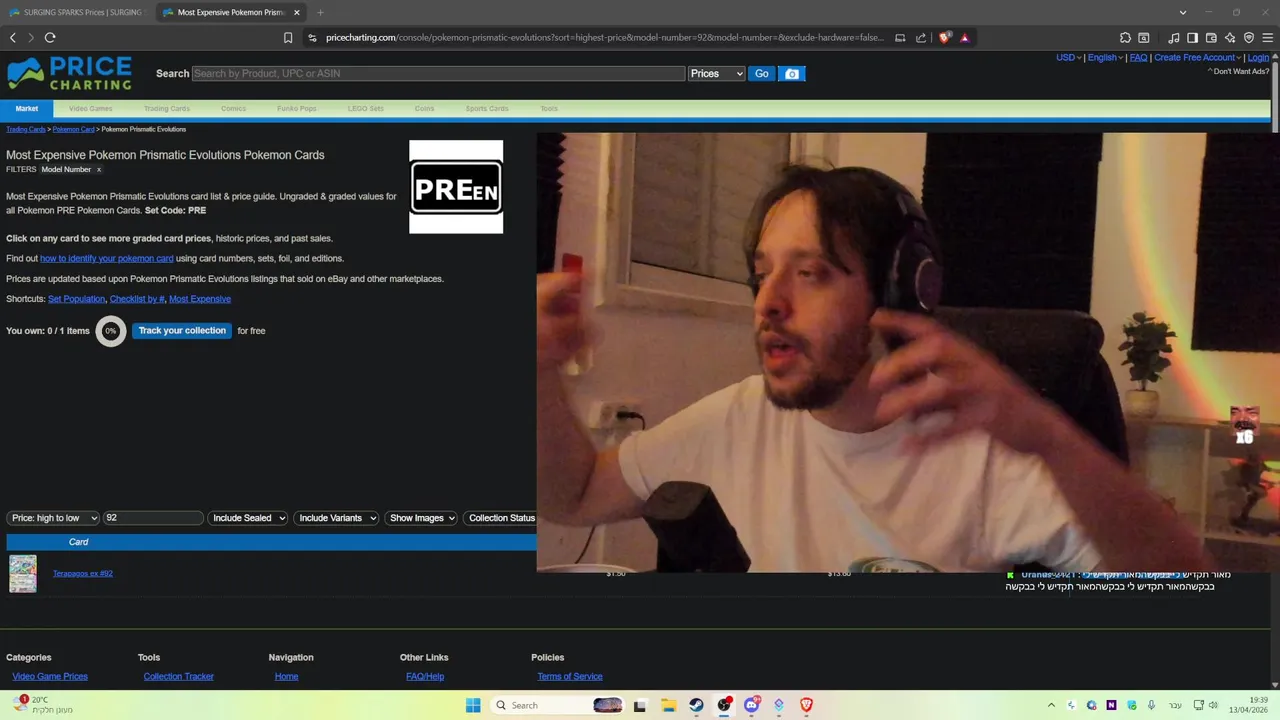Open Steam from the taskbar

click(696, 705)
